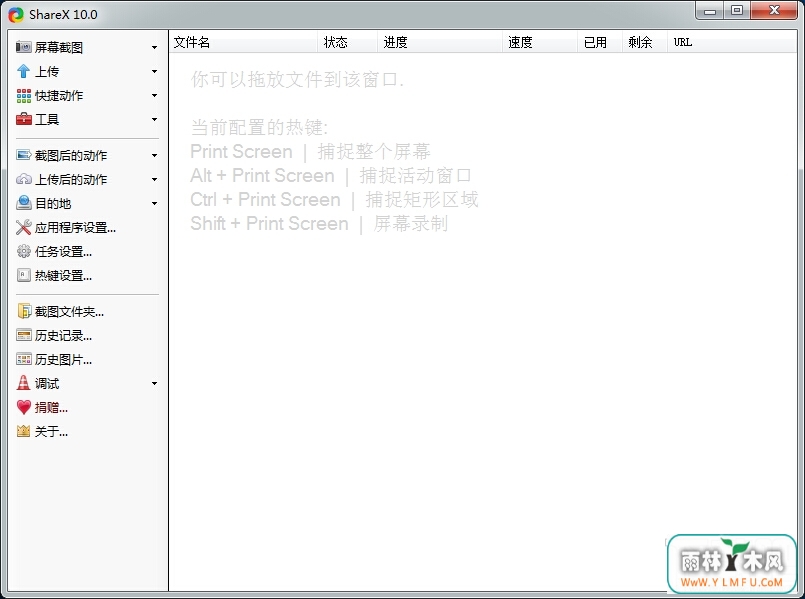Open the 快捷动作 menu item

pyautogui.click(x=87, y=95)
